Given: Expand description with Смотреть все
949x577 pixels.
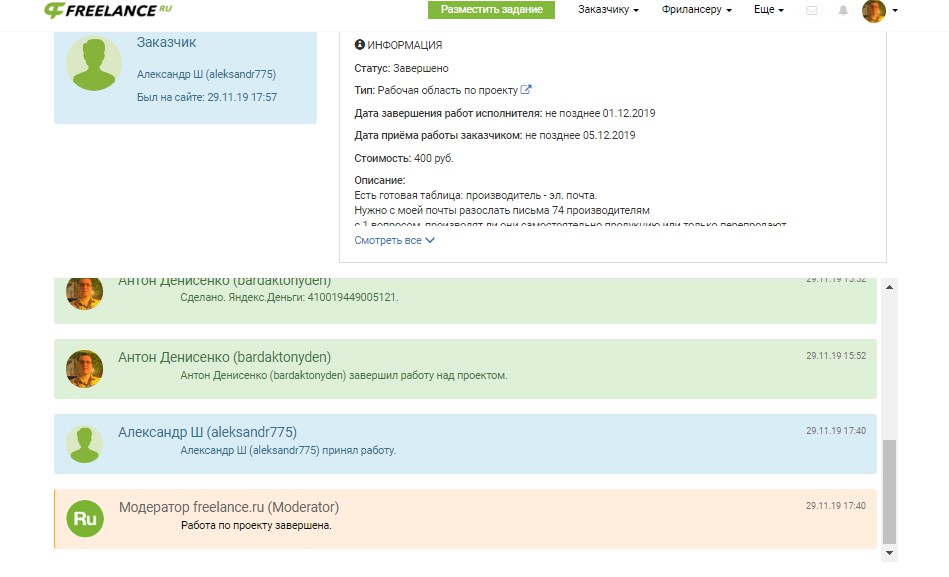Looking at the screenshot, I should pyautogui.click(x=394, y=240).
